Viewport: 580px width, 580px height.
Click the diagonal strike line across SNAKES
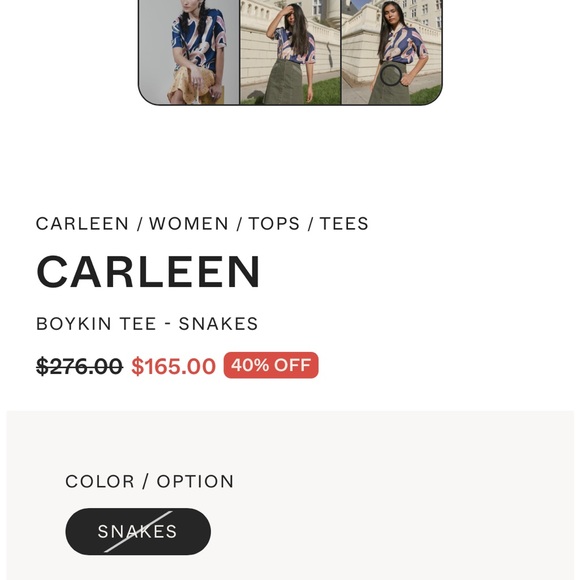pos(138,532)
